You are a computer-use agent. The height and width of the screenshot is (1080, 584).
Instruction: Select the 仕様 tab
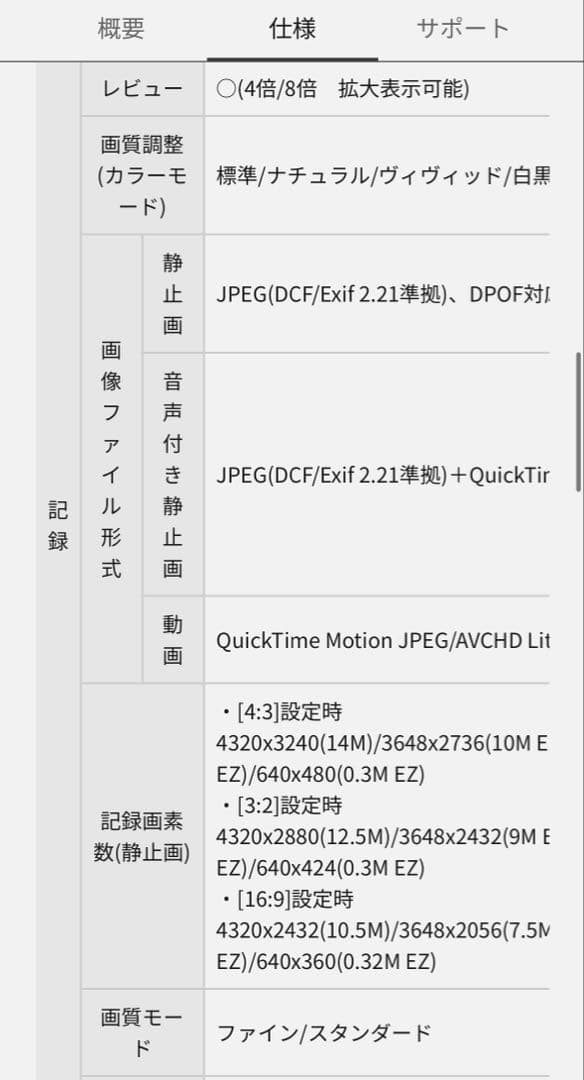(293, 29)
